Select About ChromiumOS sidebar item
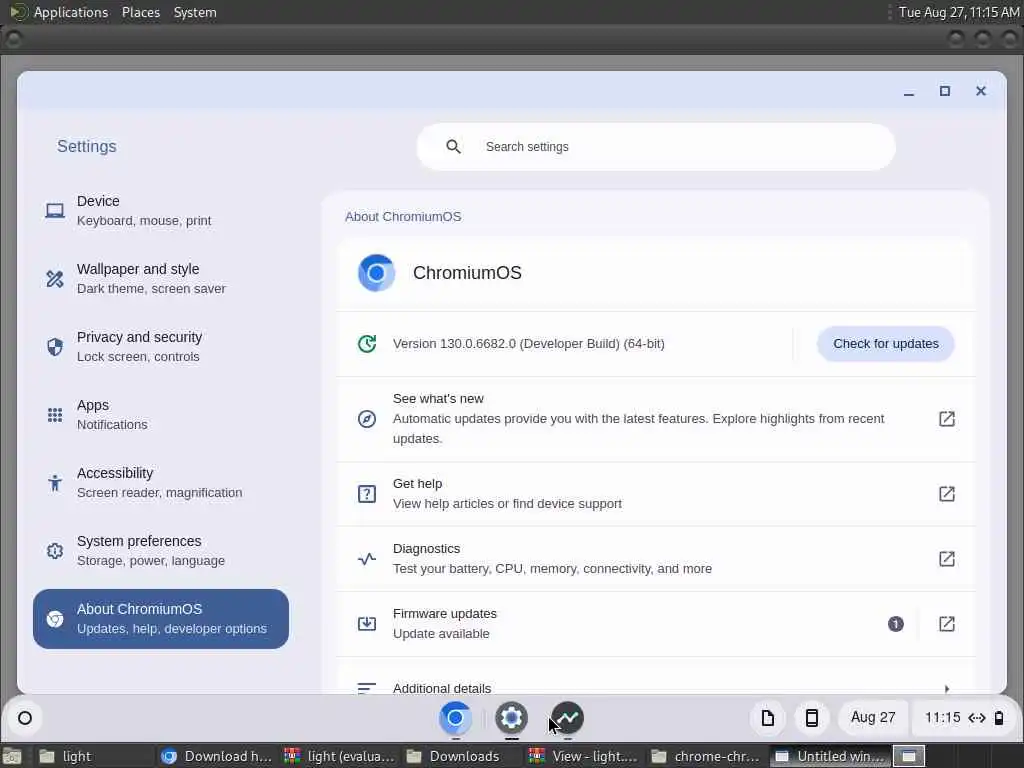This screenshot has width=1024, height=768. click(161, 619)
